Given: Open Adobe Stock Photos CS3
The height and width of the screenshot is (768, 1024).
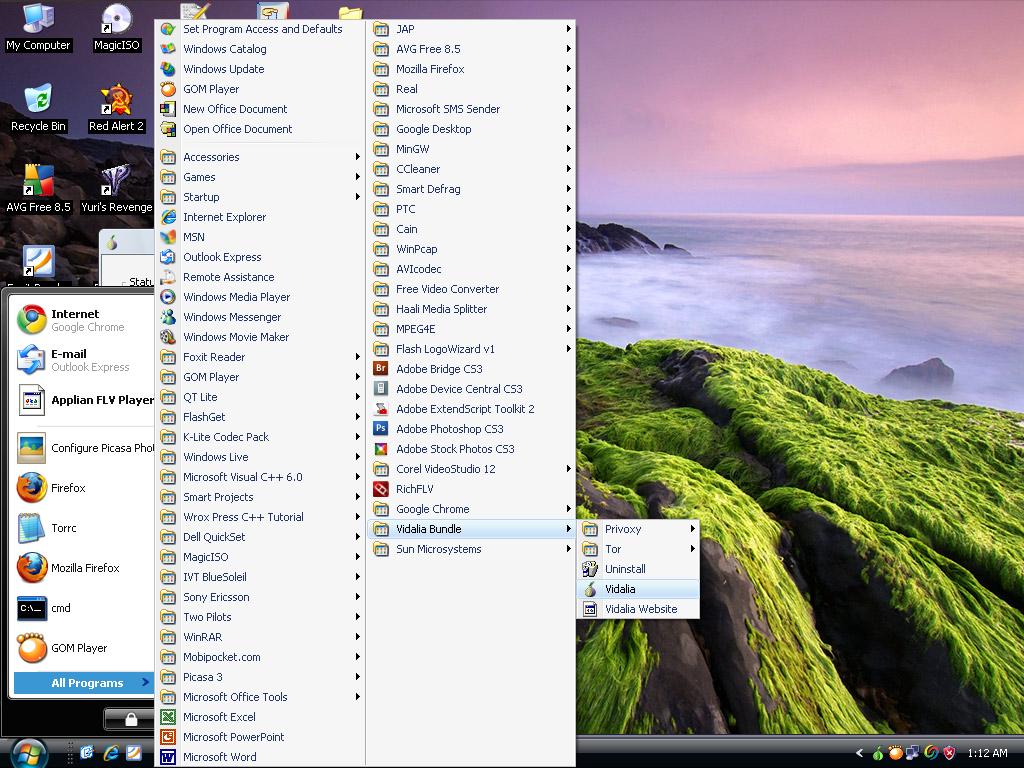Looking at the screenshot, I should (x=471, y=449).
